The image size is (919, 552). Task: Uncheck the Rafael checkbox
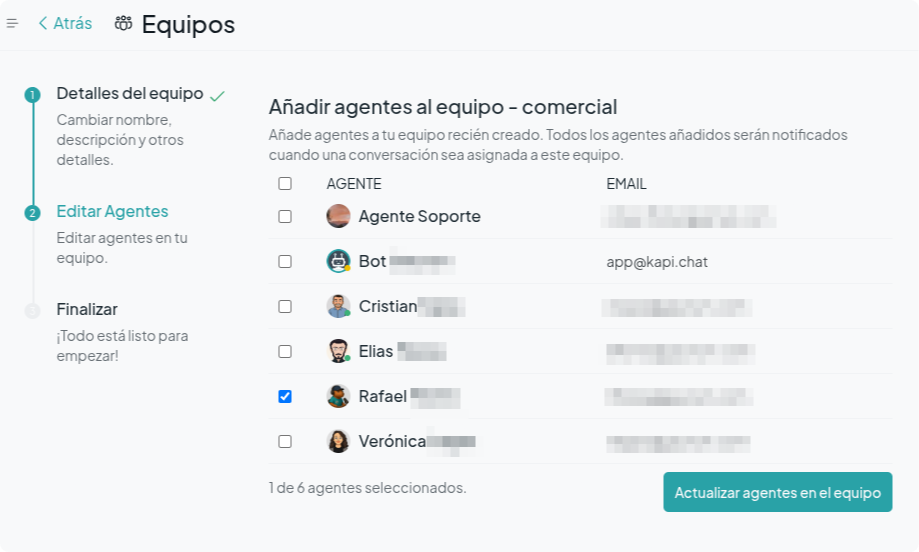[x=285, y=397]
